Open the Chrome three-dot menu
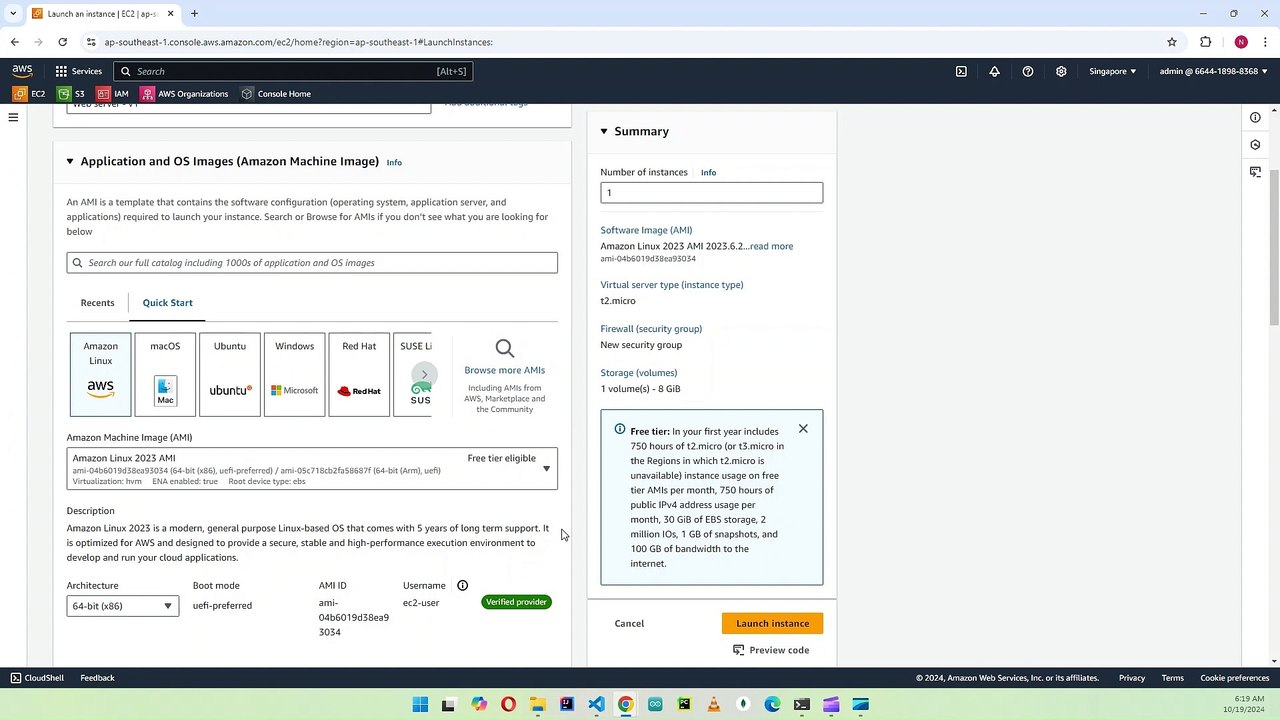The image size is (1280, 720). [1265, 42]
